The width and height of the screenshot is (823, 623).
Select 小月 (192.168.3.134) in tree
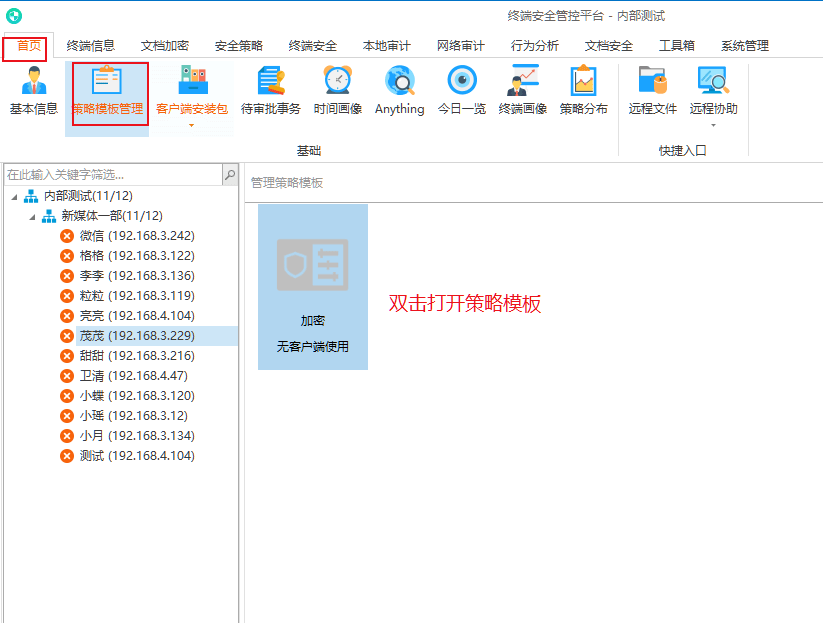tap(137, 436)
